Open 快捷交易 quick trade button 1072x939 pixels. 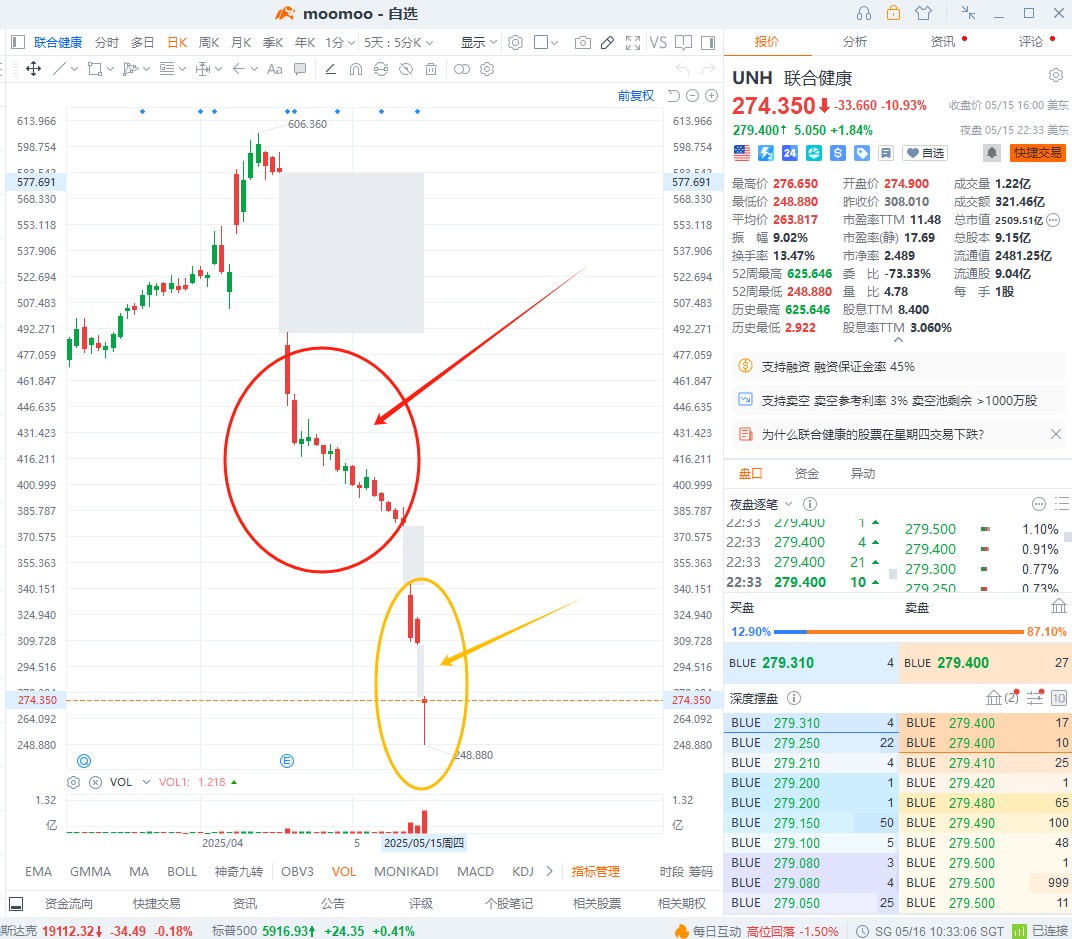coord(1037,153)
